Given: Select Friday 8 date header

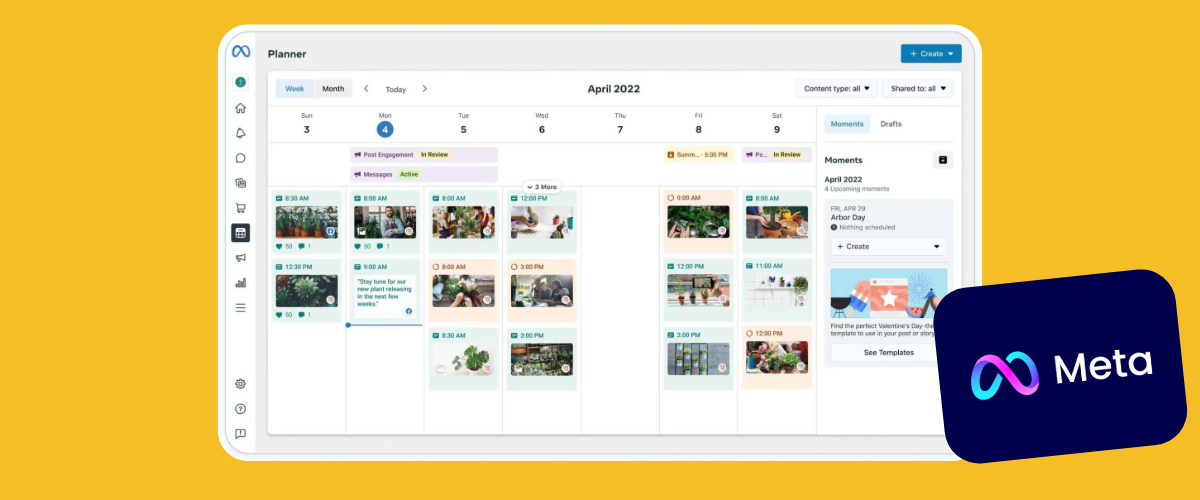Looking at the screenshot, I should pos(698,124).
